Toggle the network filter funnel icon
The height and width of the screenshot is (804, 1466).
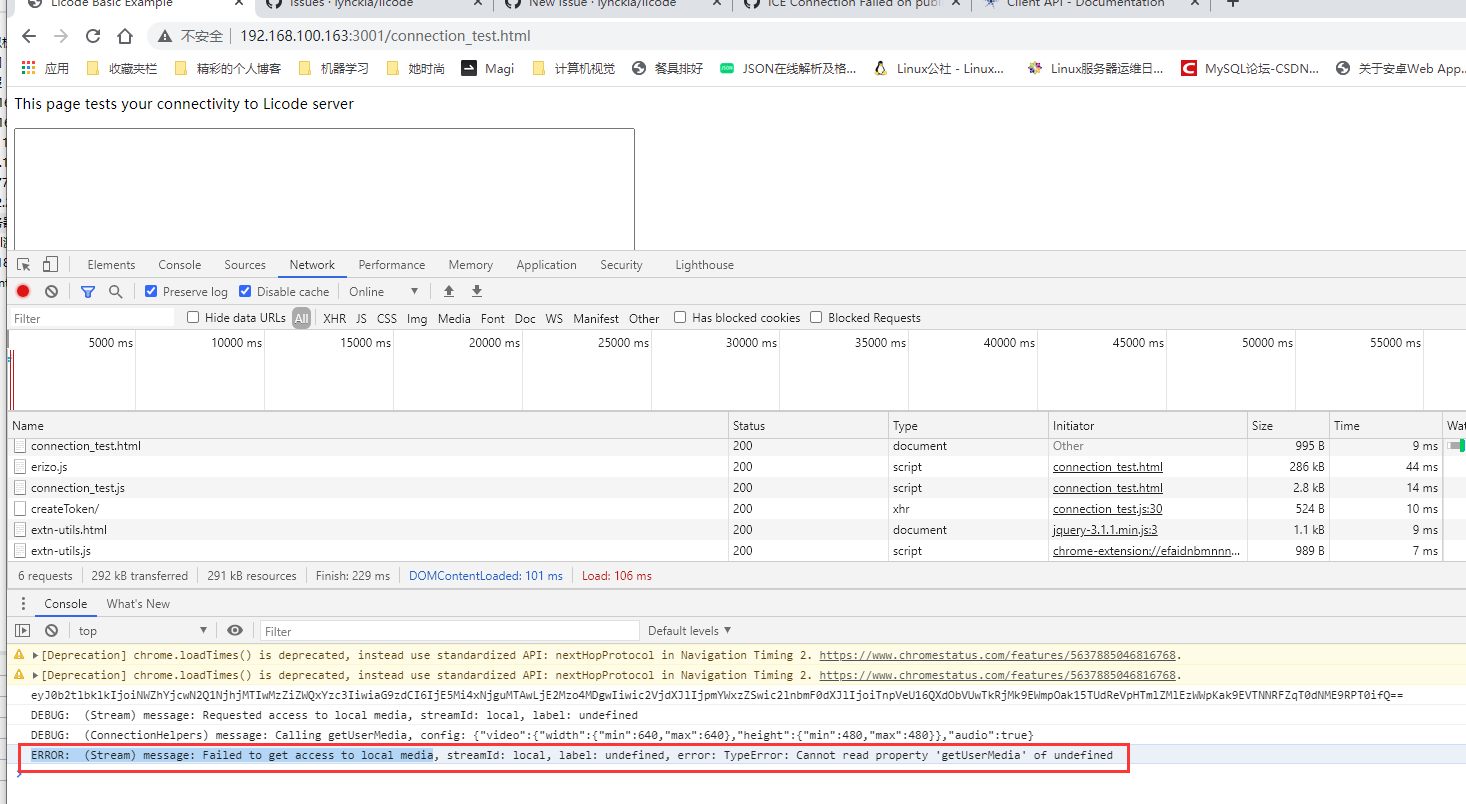(x=88, y=291)
